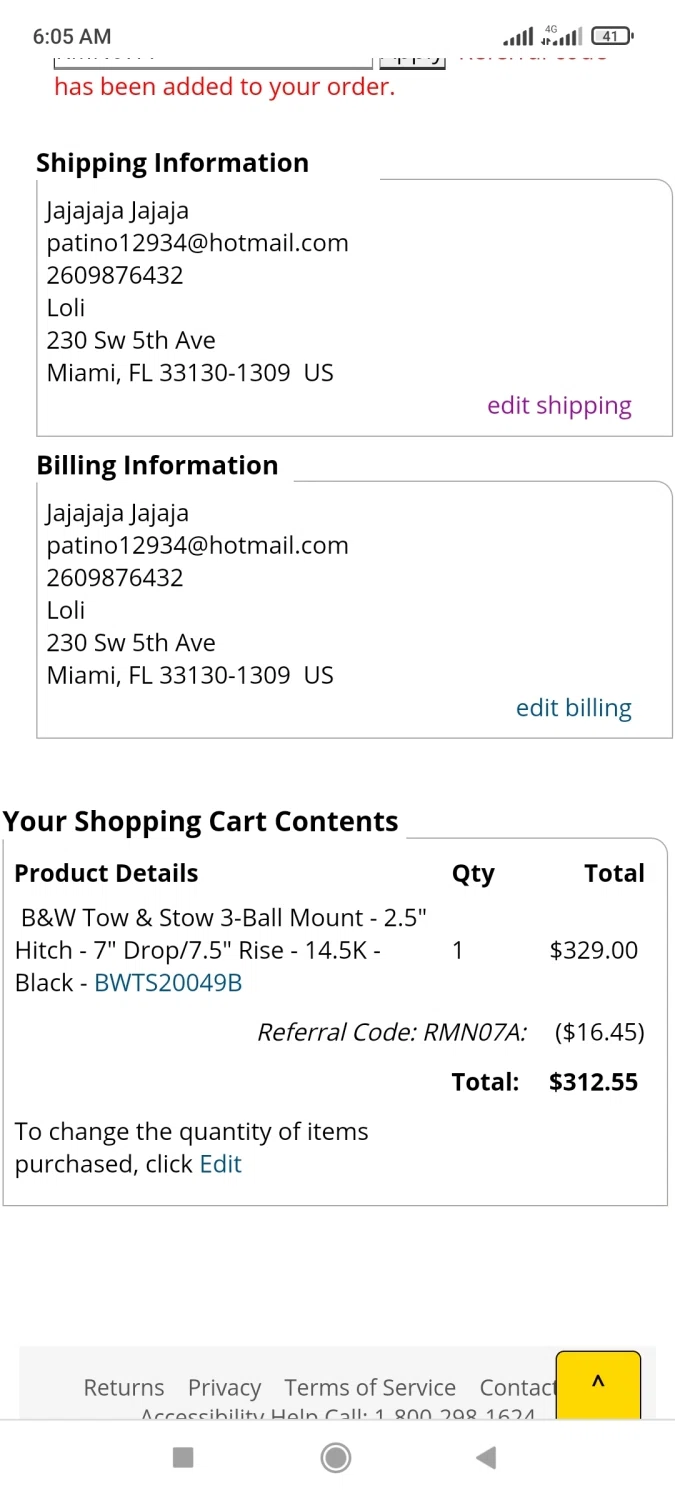Screen dimensions: 675x1500
Task: Tap the 6:05 AM clock
Action: point(72,36)
